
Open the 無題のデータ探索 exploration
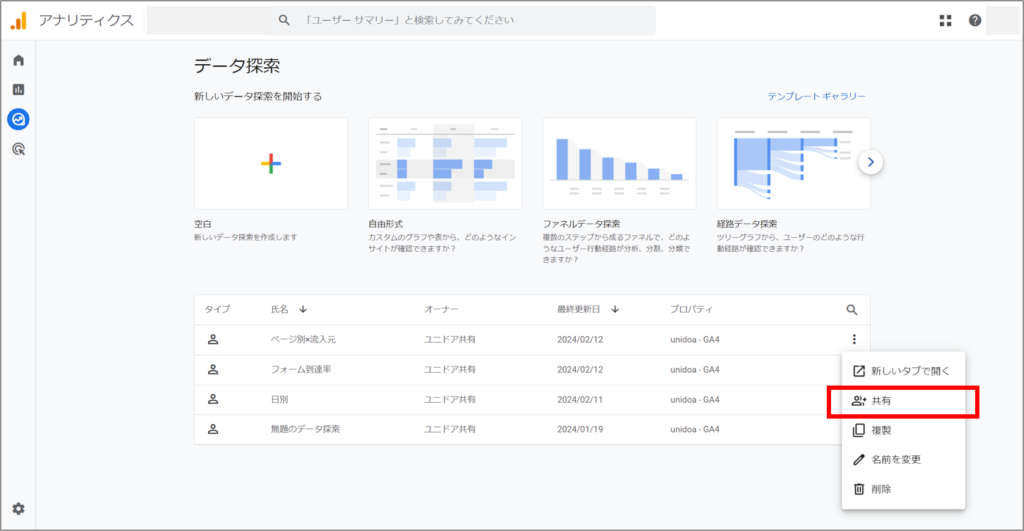(305, 429)
